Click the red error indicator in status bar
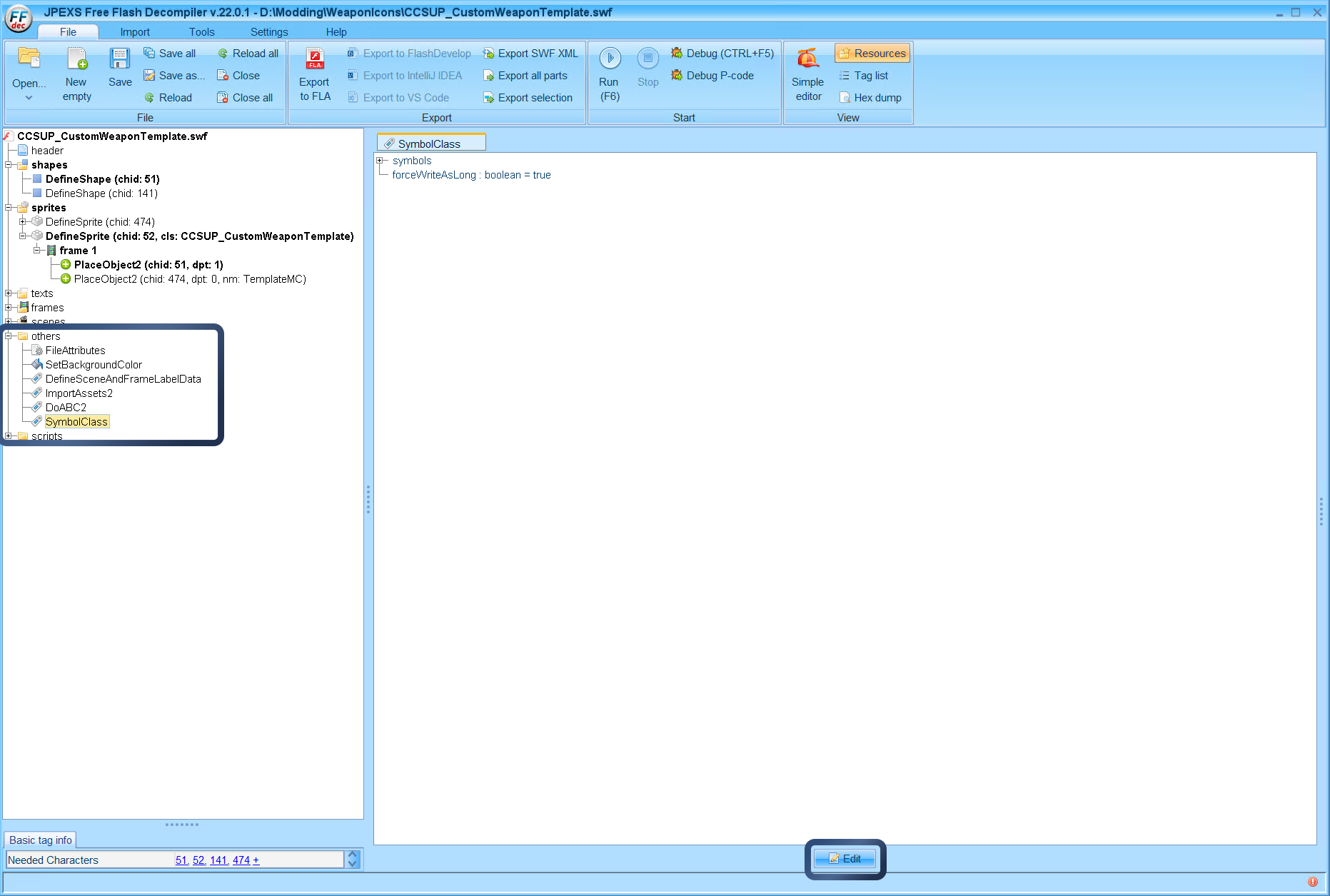Screen dimensions: 1330x896 [x=1312, y=882]
